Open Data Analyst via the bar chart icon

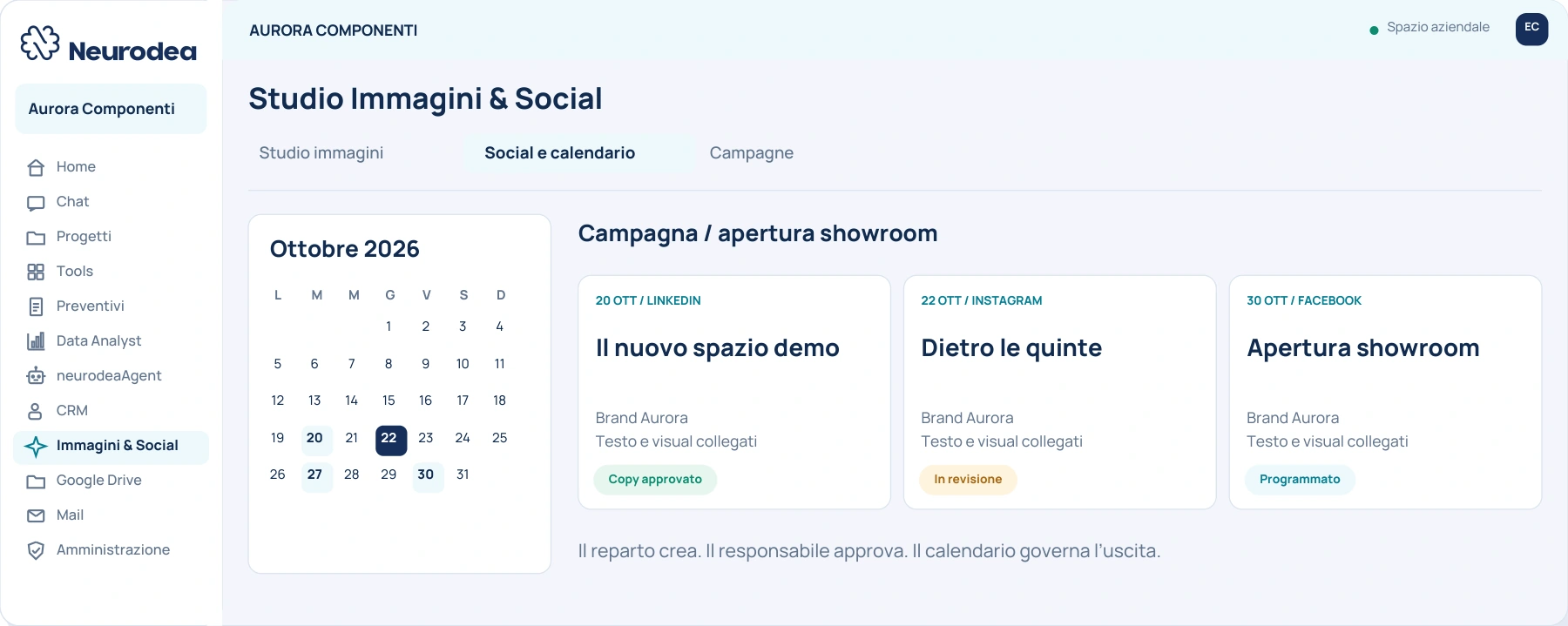pyautogui.click(x=36, y=341)
